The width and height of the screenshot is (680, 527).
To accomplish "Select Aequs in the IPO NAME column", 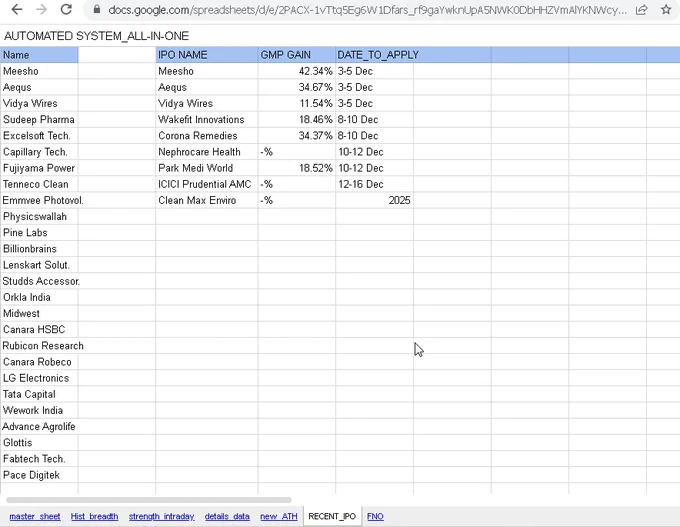I will pos(207,87).
